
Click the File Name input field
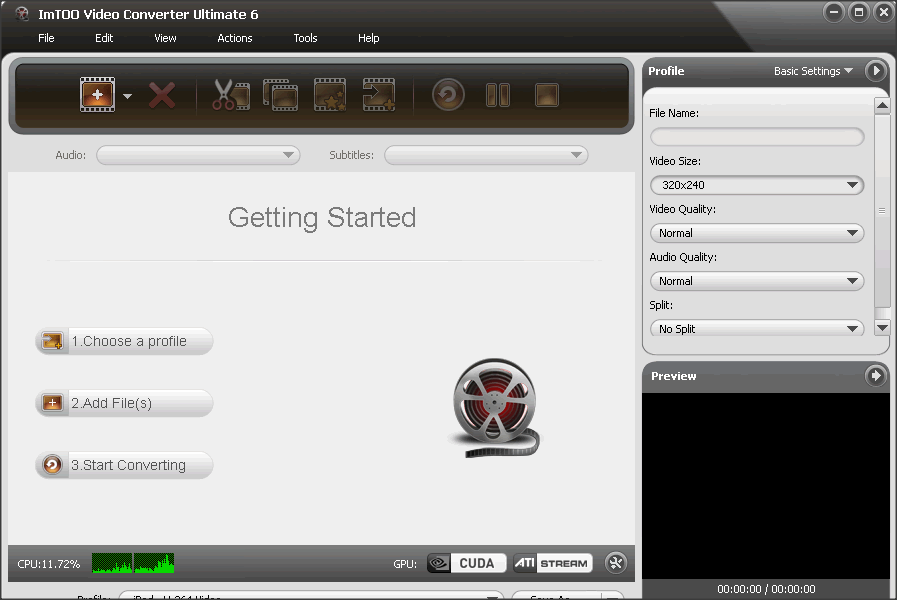pos(757,137)
